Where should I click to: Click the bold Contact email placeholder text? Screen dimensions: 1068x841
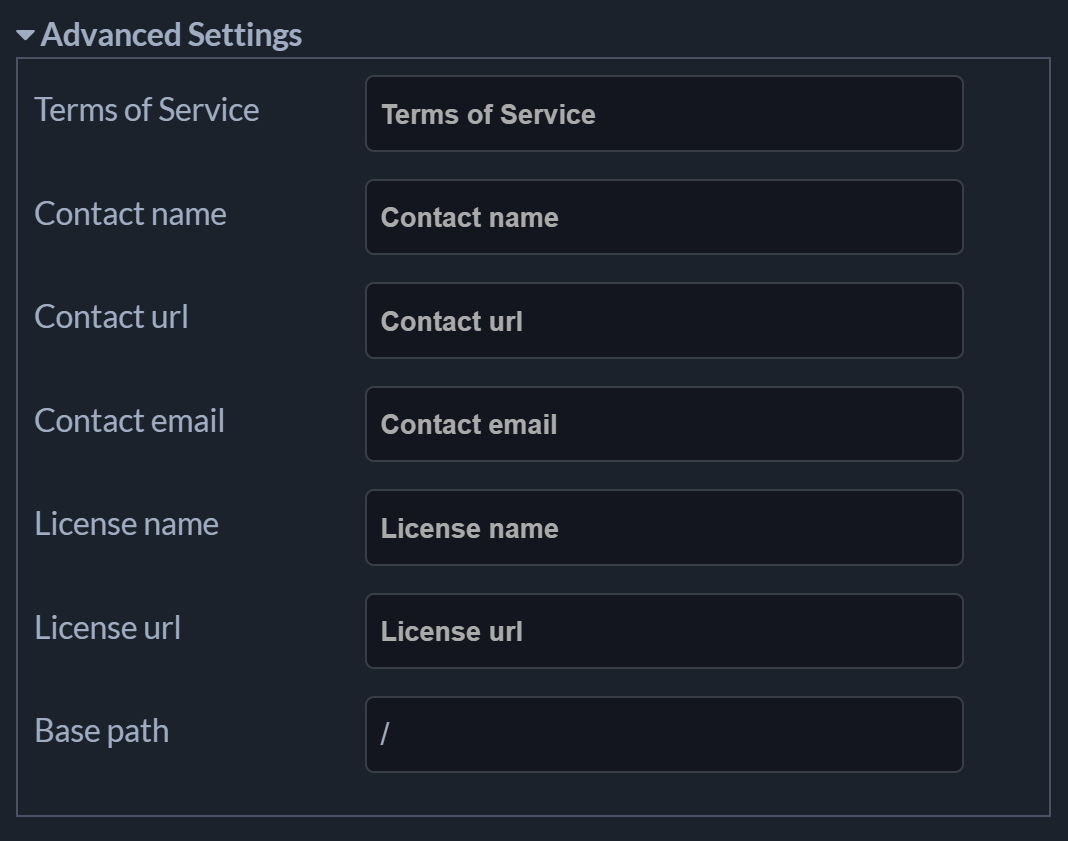[468, 425]
